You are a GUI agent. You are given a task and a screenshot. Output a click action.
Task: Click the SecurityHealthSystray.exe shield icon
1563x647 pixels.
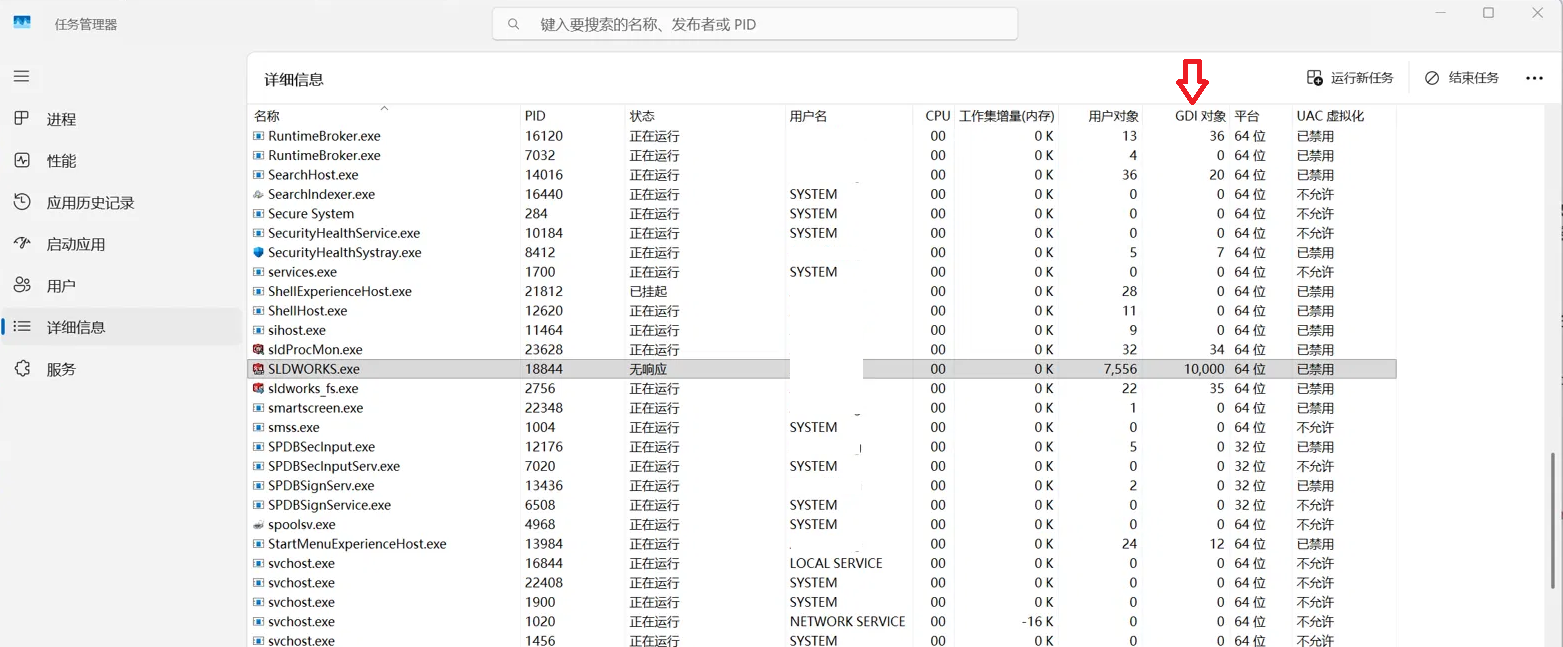click(x=258, y=253)
